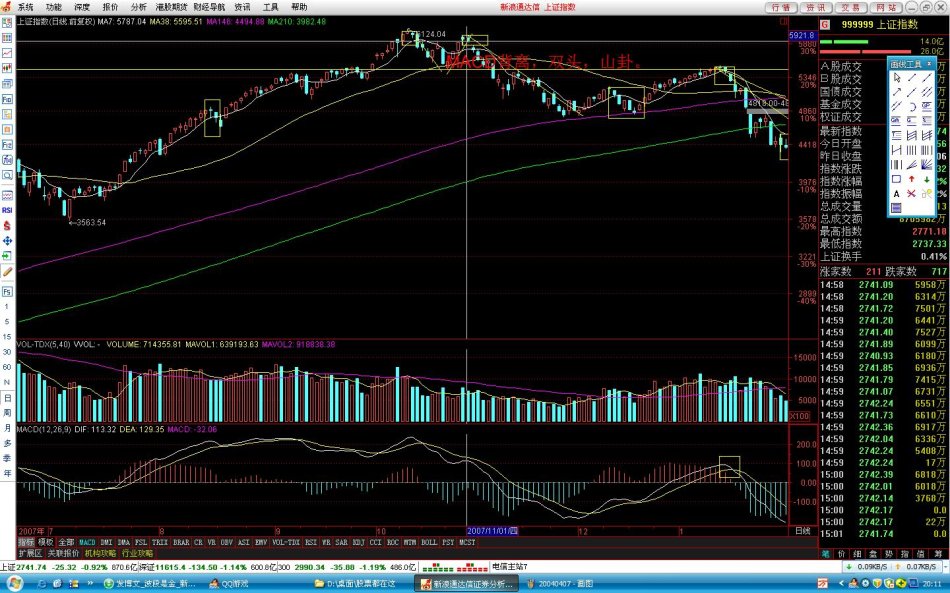Viewport: 950px width, 593px height.
Task: Switch to 画图 window in taskbar
Action: click(562, 584)
